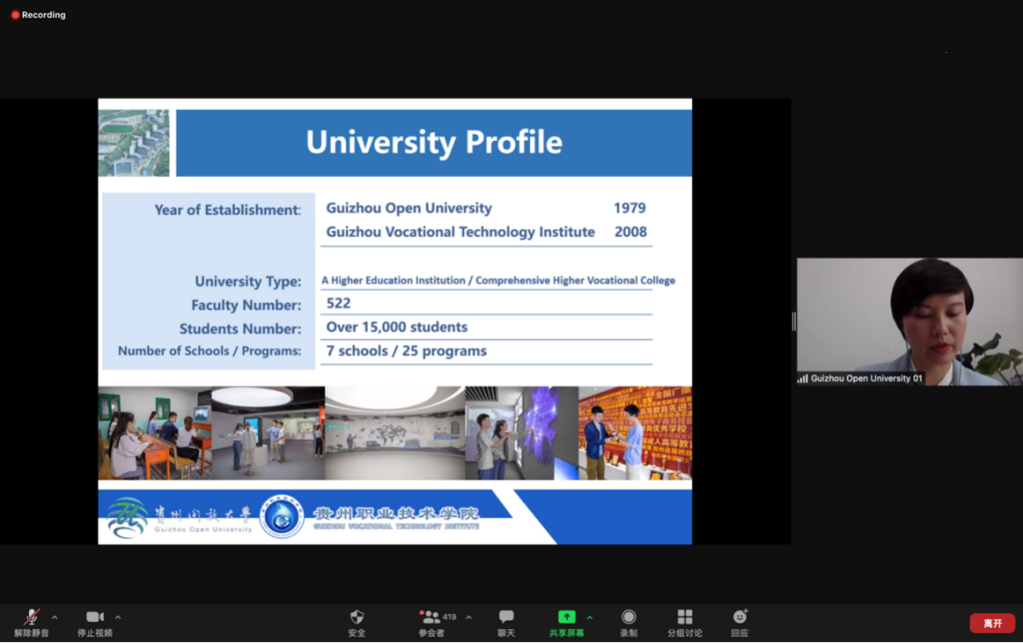Click the red Leave meeting button

[991, 623]
